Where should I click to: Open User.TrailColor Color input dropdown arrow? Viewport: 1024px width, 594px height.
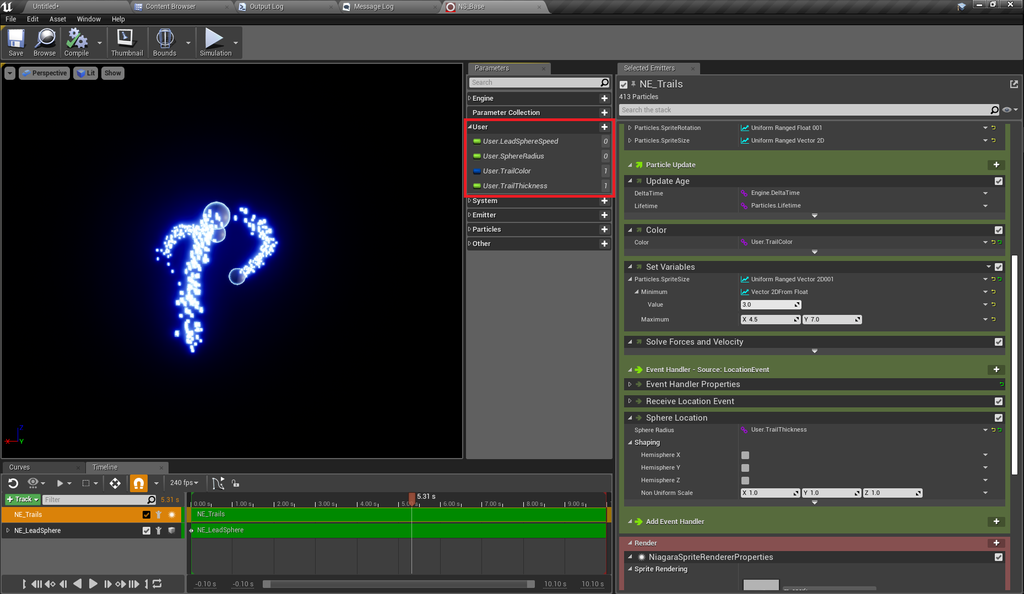coord(985,242)
